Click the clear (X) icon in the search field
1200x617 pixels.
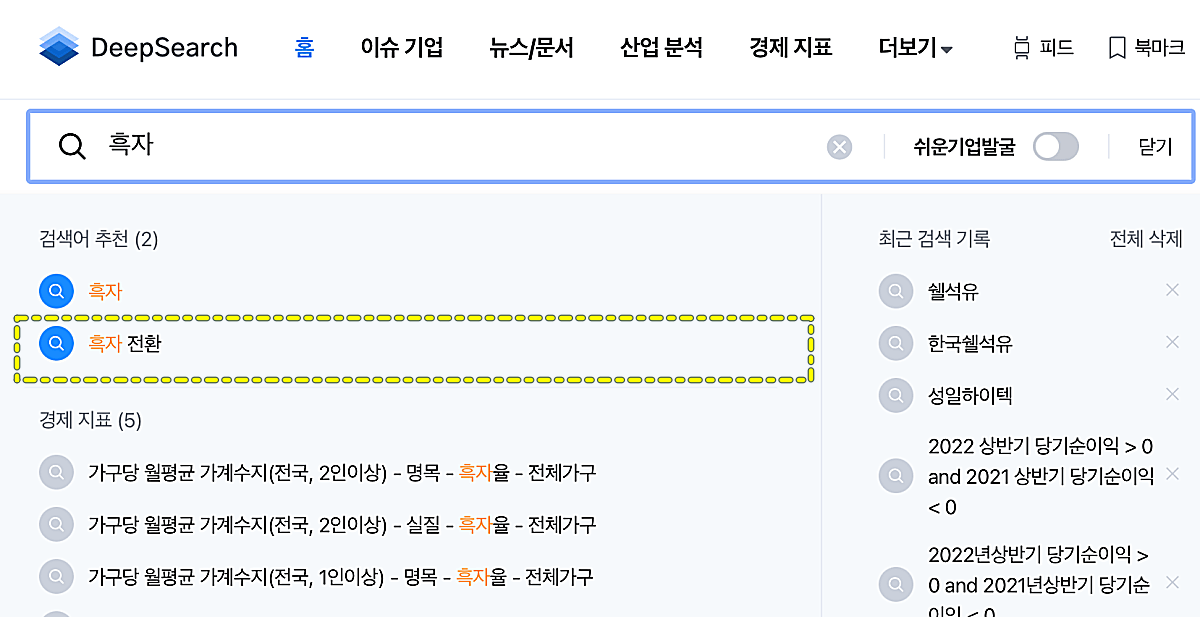click(839, 146)
